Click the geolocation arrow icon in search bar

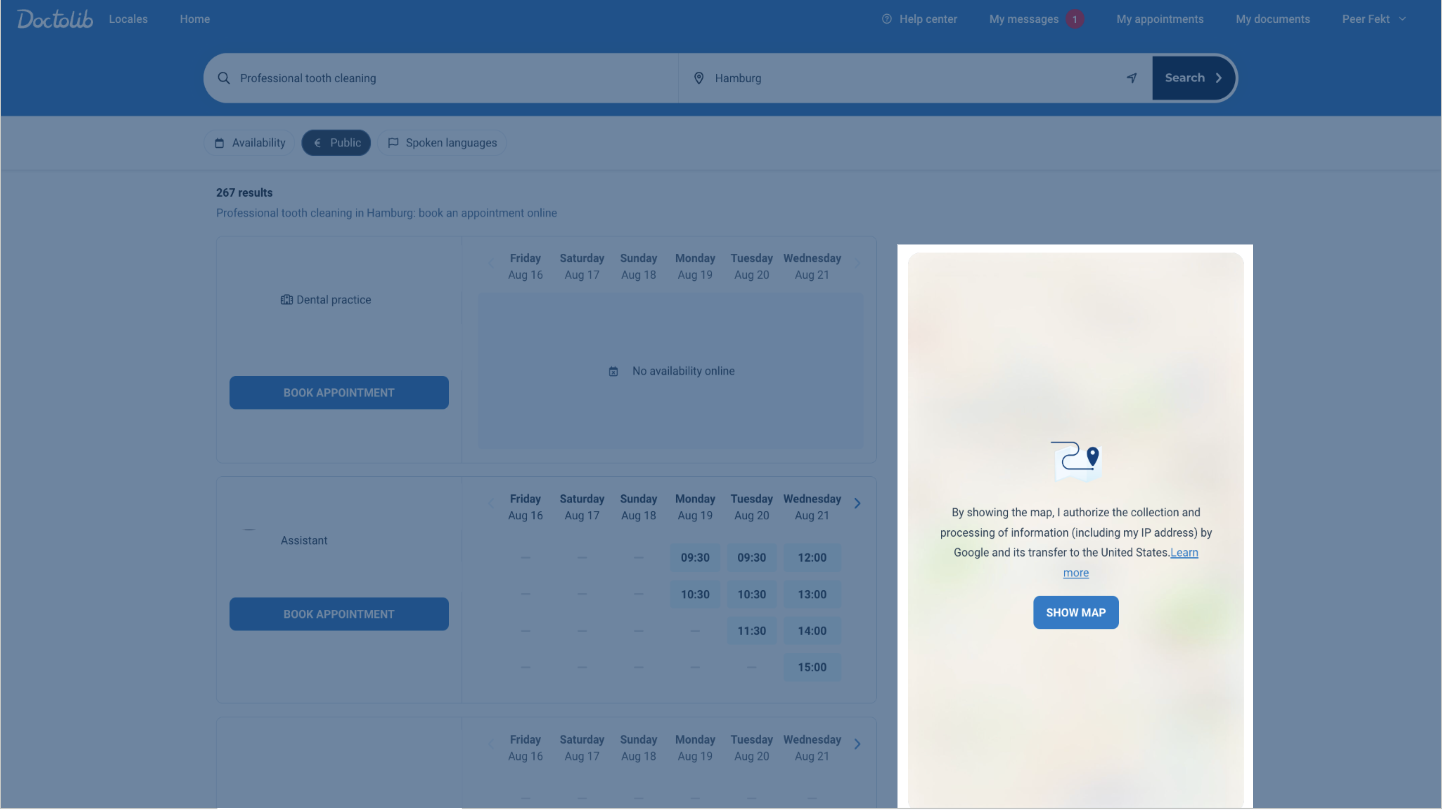pyautogui.click(x=1131, y=78)
